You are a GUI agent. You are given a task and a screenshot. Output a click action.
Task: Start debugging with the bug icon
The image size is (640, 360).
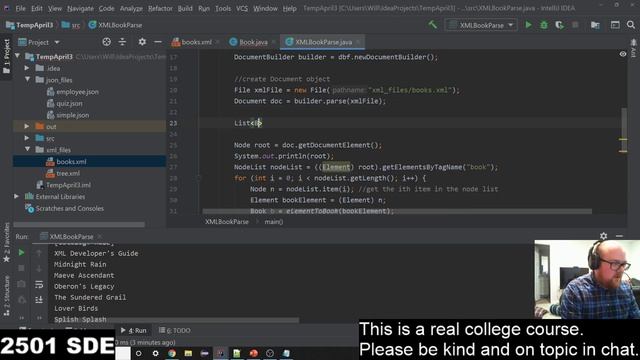(x=544, y=25)
